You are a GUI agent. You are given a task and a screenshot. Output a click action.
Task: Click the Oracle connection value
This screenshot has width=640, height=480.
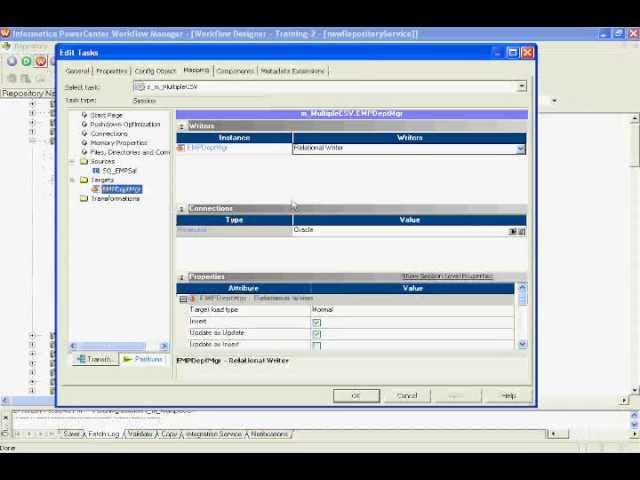pyautogui.click(x=303, y=230)
